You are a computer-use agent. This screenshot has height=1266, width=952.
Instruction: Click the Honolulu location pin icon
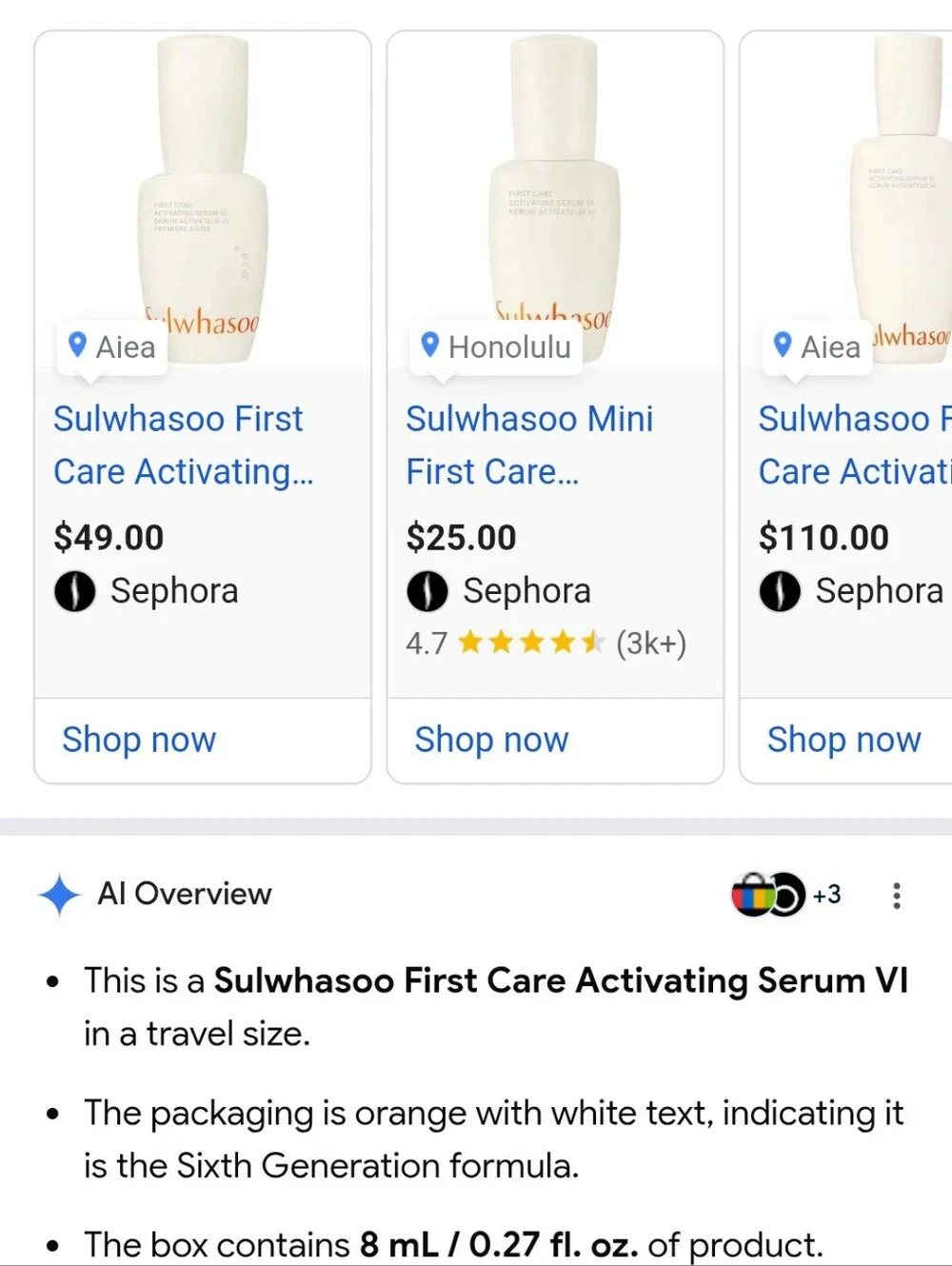[430, 344]
